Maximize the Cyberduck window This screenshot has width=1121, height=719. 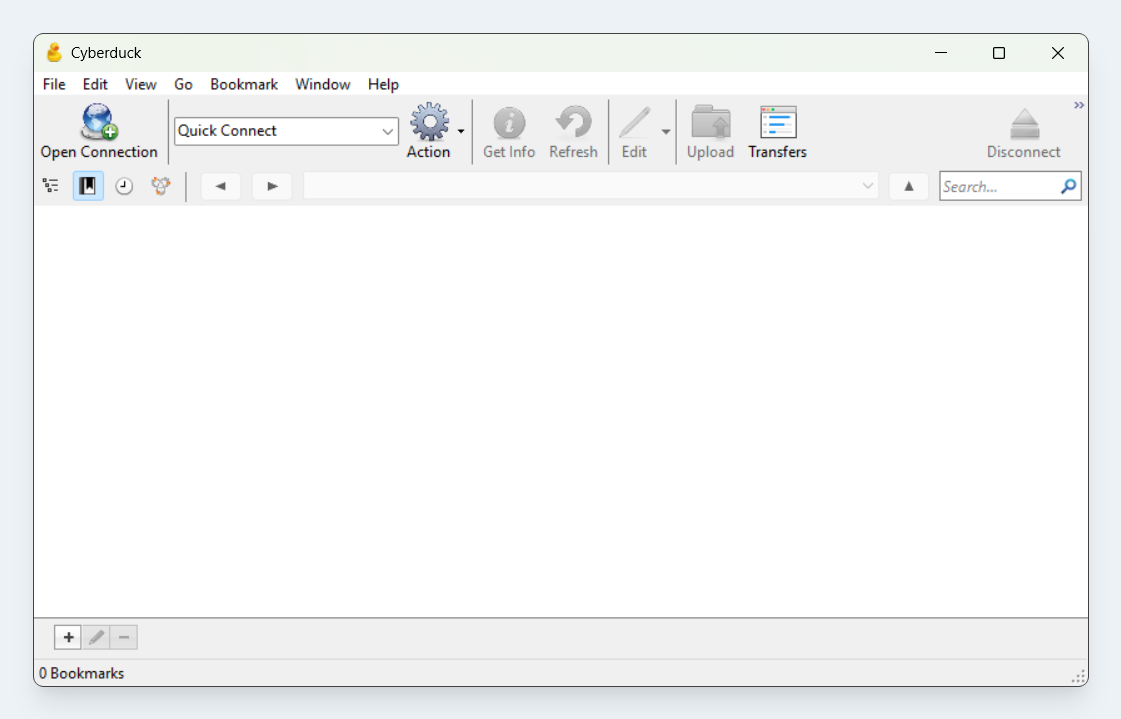pos(999,53)
